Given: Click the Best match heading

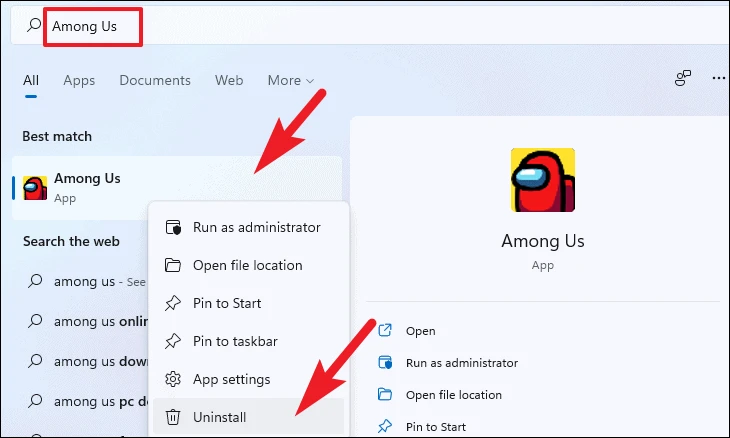Looking at the screenshot, I should click(x=57, y=136).
